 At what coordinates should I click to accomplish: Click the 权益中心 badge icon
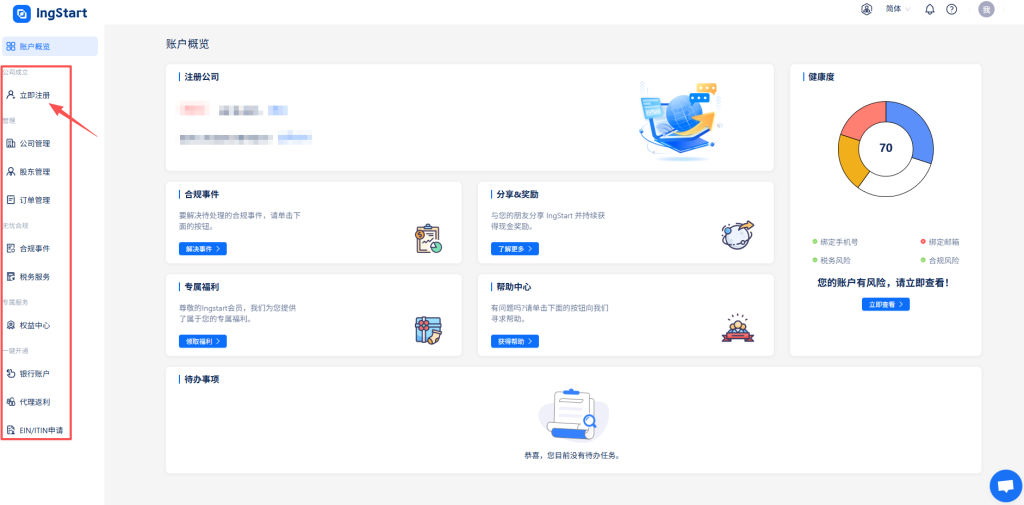pos(10,325)
